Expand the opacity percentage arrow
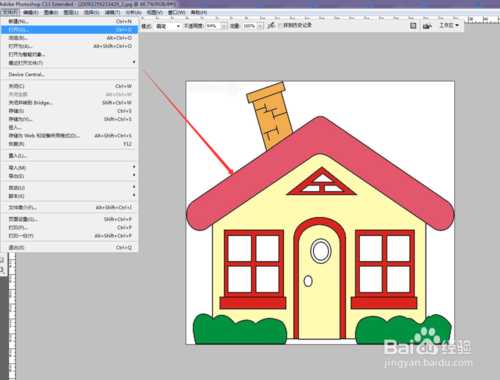The width and height of the screenshot is (500, 380). point(224,26)
